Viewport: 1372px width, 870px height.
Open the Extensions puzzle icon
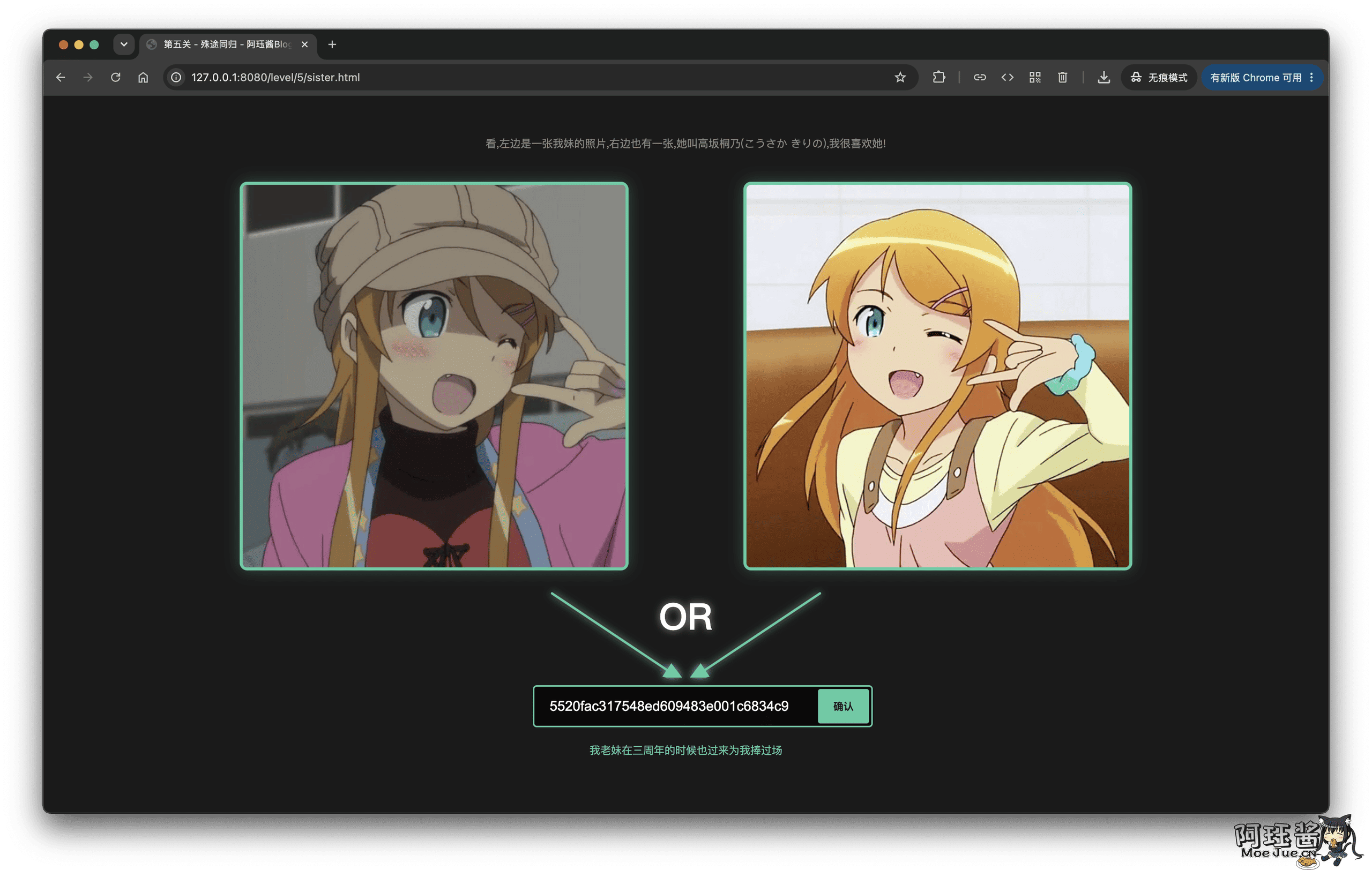939,78
